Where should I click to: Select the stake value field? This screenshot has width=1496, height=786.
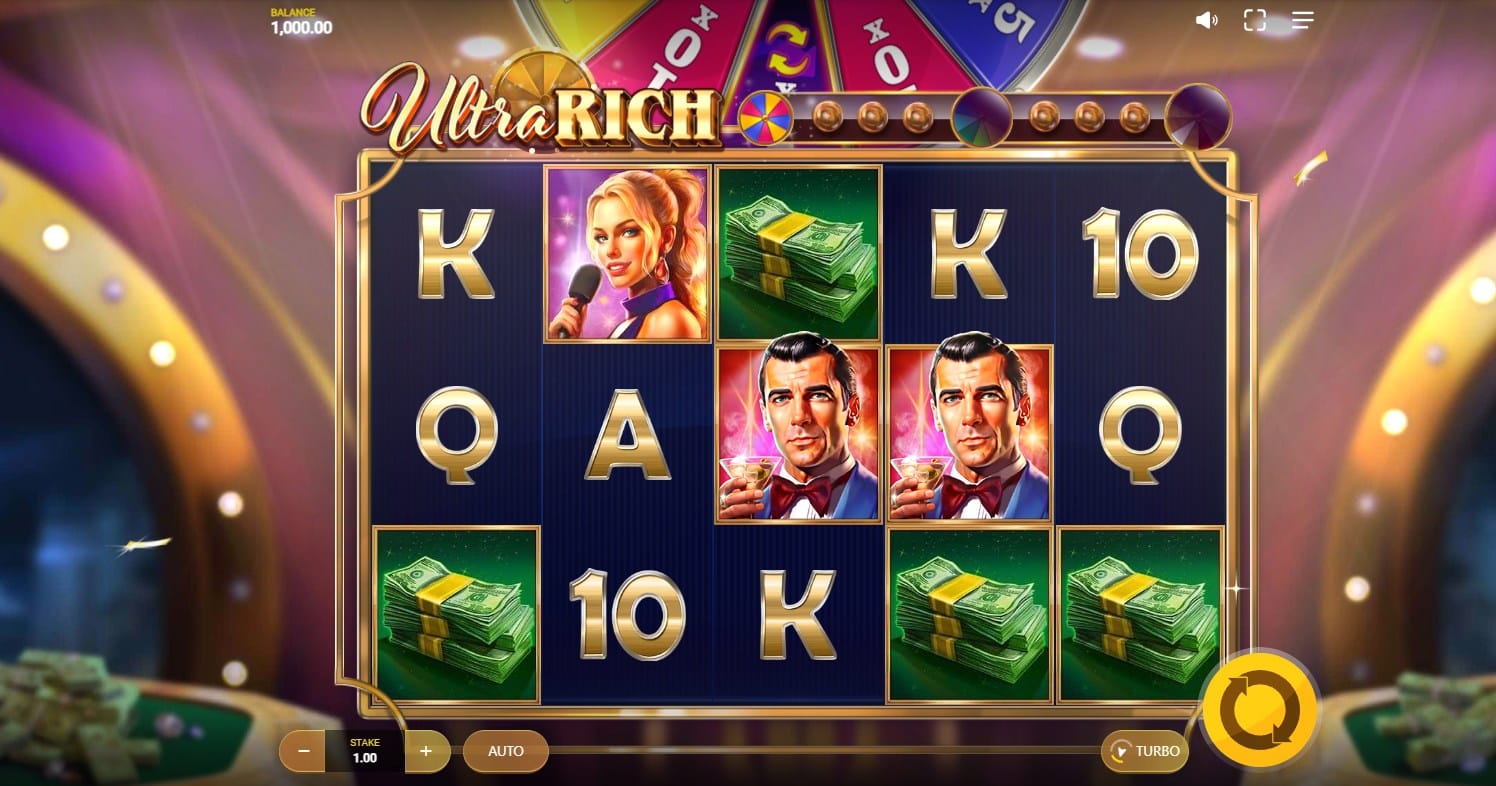(x=365, y=751)
